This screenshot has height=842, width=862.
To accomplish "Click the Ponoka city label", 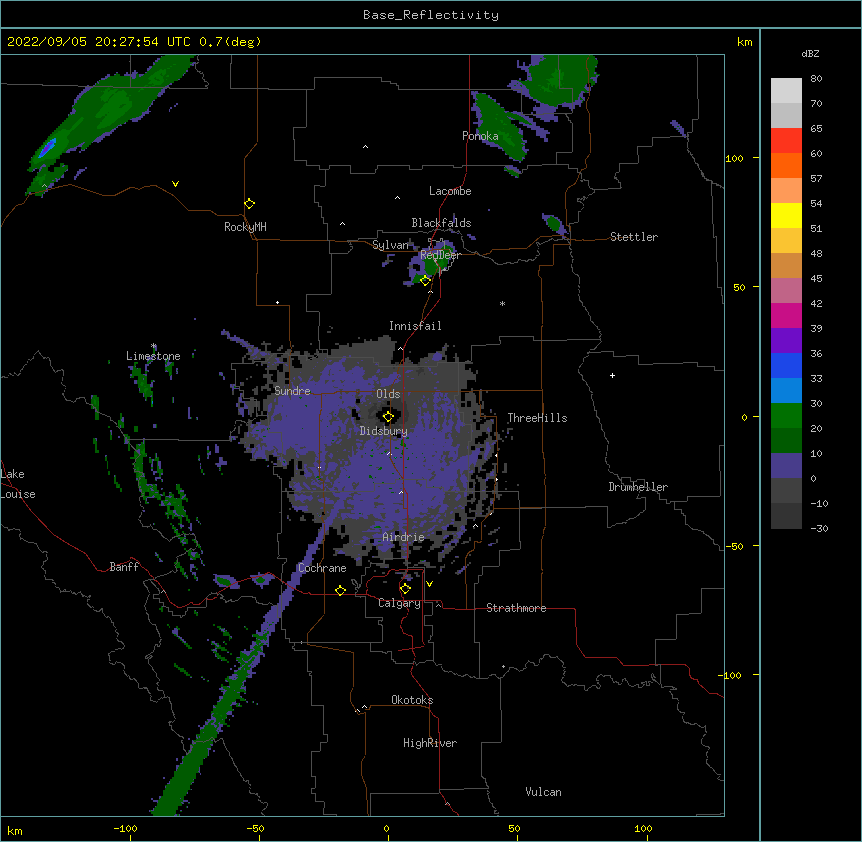I will pos(480,136).
